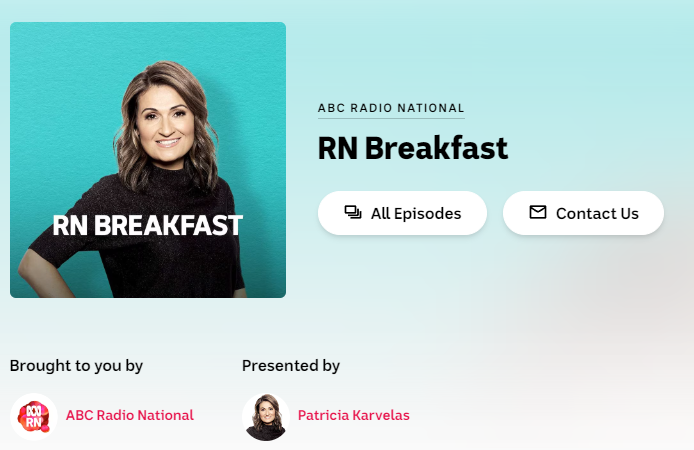Click the 'Presented by' label
The image size is (694, 450).
(x=291, y=366)
